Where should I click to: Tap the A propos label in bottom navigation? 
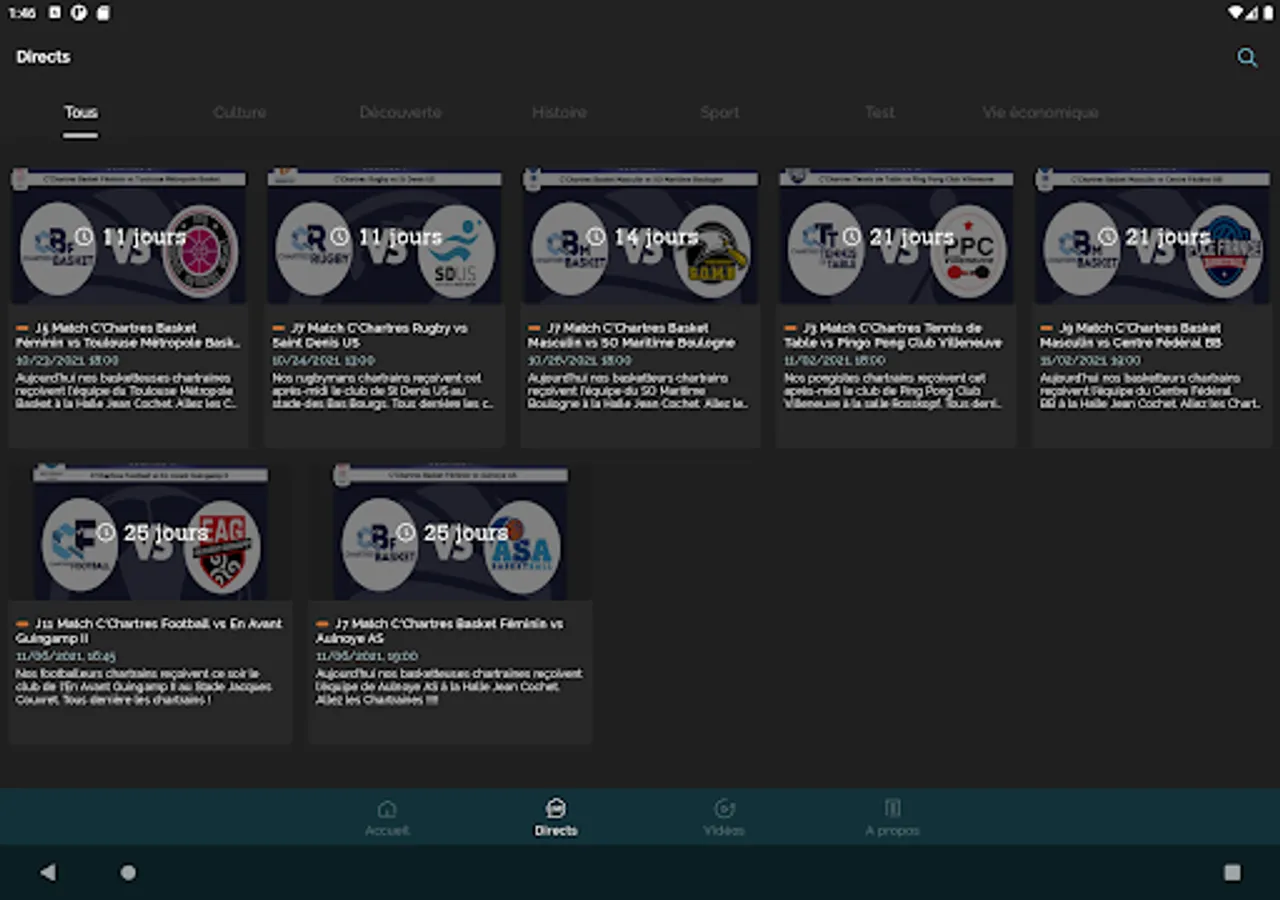pos(893,831)
